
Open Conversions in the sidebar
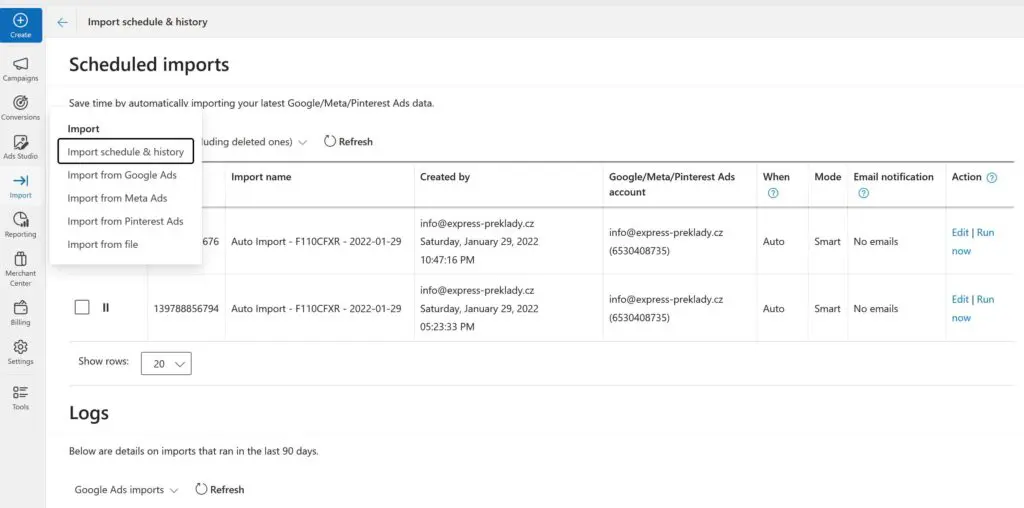(20, 107)
